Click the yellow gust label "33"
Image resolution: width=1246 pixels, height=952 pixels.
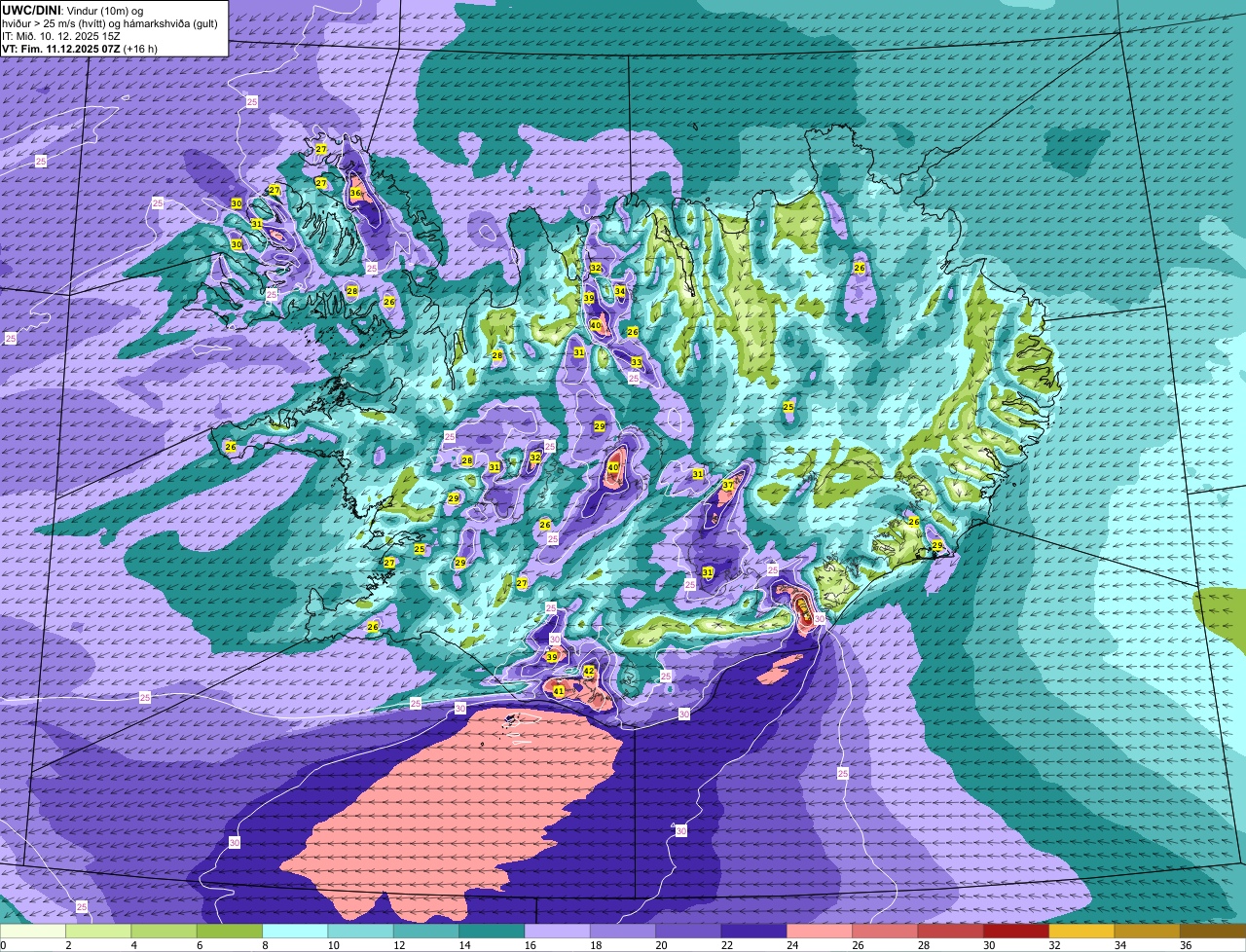click(x=637, y=362)
